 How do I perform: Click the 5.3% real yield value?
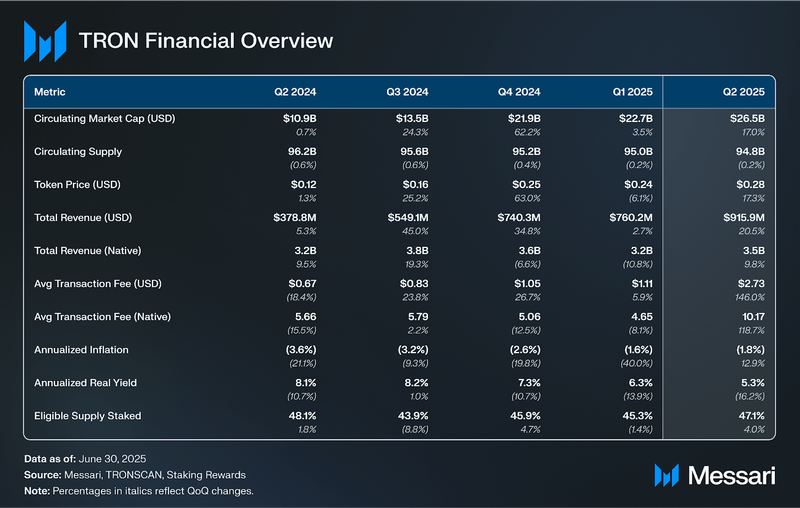pos(753,383)
